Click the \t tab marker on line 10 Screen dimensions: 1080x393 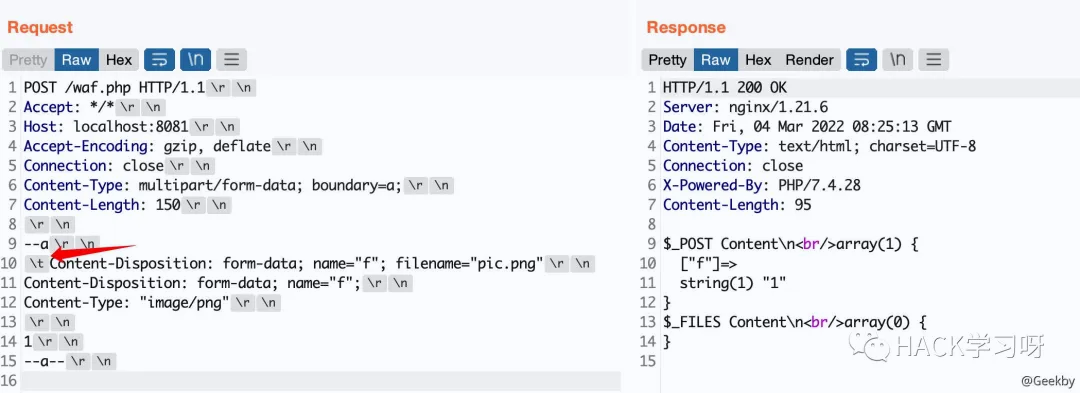coord(36,264)
